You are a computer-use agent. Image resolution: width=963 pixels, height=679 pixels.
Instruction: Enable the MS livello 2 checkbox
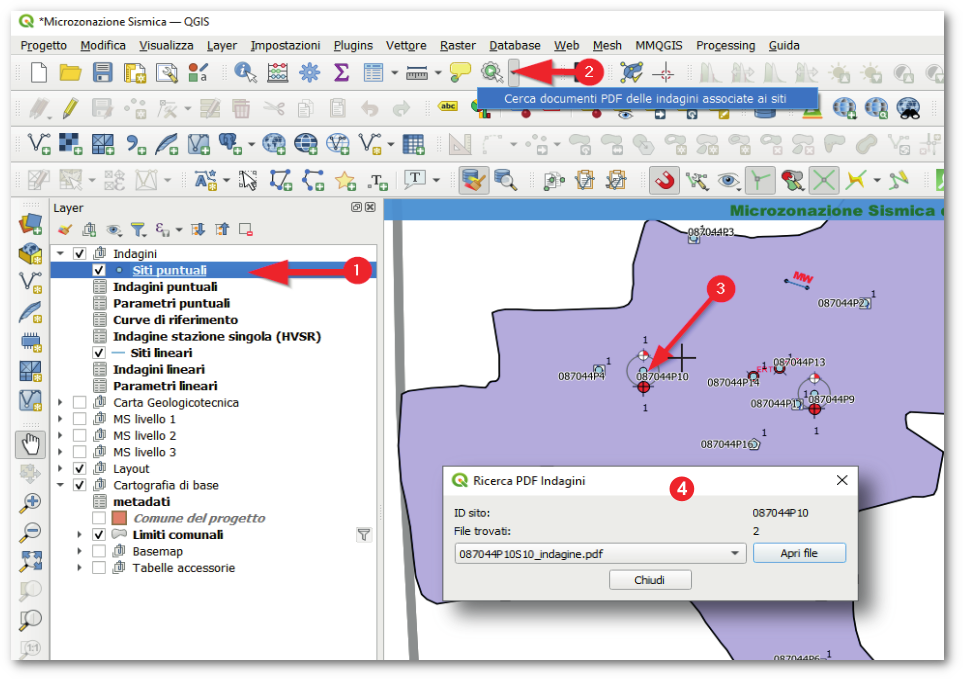tap(79, 436)
